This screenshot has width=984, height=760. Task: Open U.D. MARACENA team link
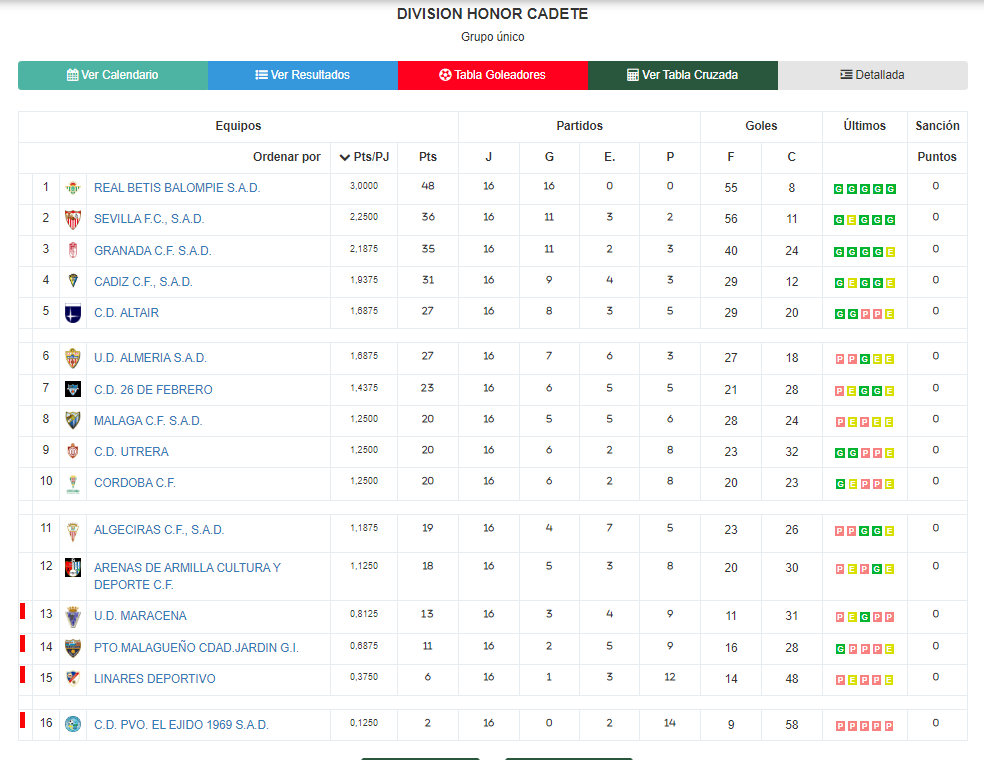(140, 616)
